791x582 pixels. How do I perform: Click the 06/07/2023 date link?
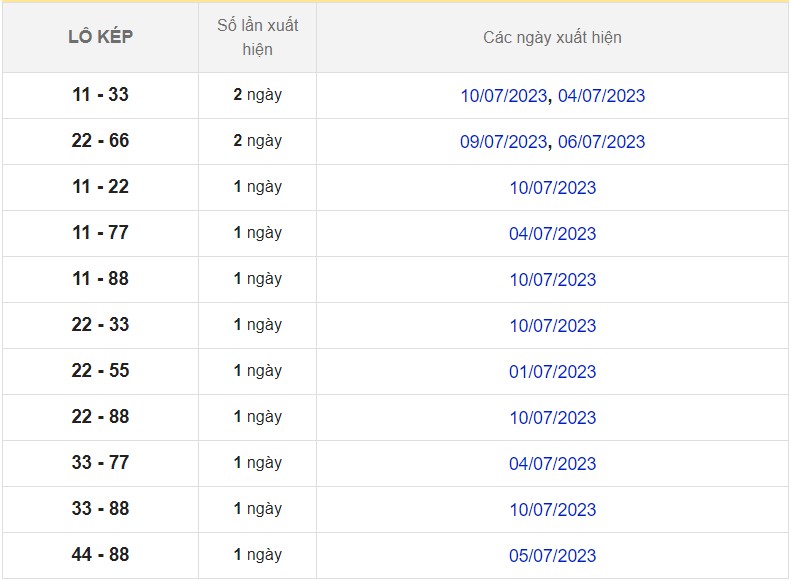click(x=601, y=142)
